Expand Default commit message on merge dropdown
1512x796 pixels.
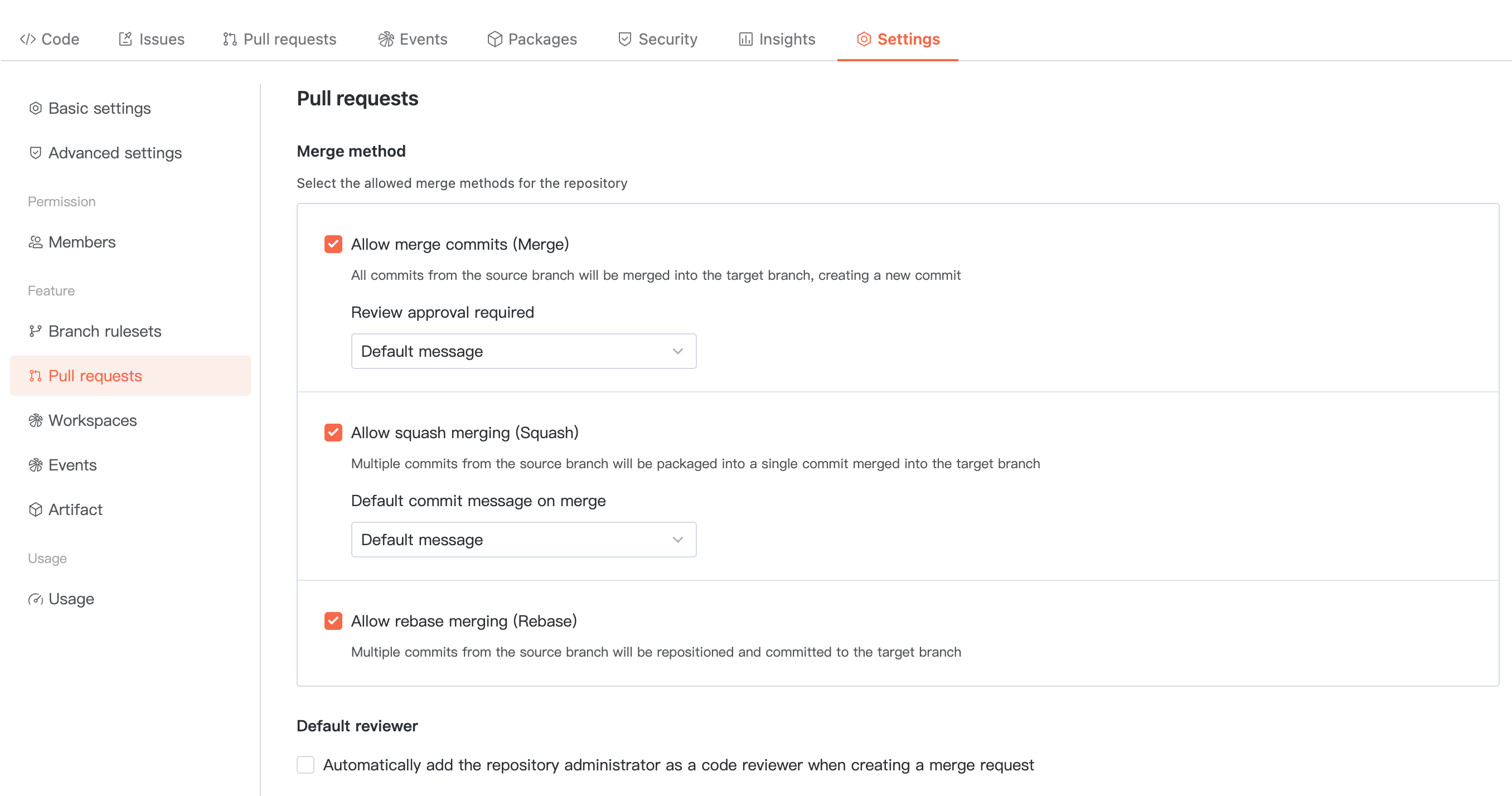[524, 540]
